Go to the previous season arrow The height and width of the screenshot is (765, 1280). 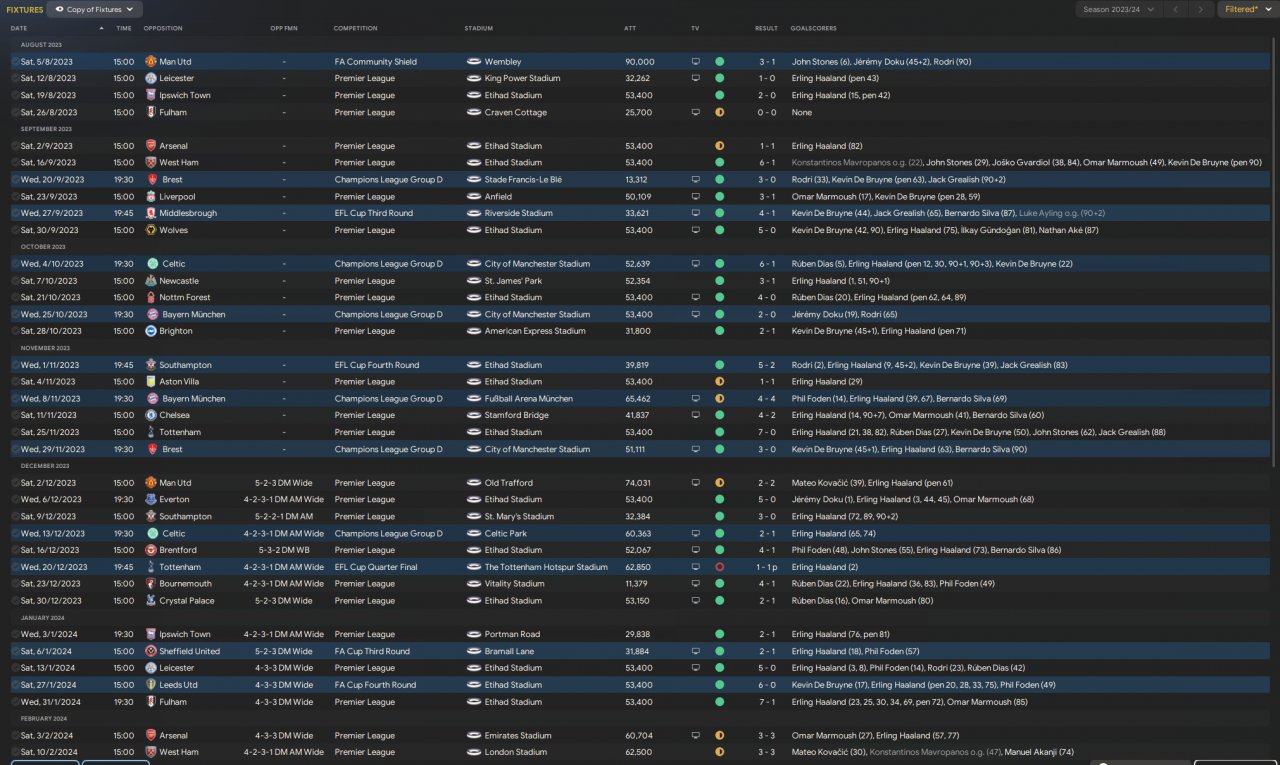[1176, 10]
